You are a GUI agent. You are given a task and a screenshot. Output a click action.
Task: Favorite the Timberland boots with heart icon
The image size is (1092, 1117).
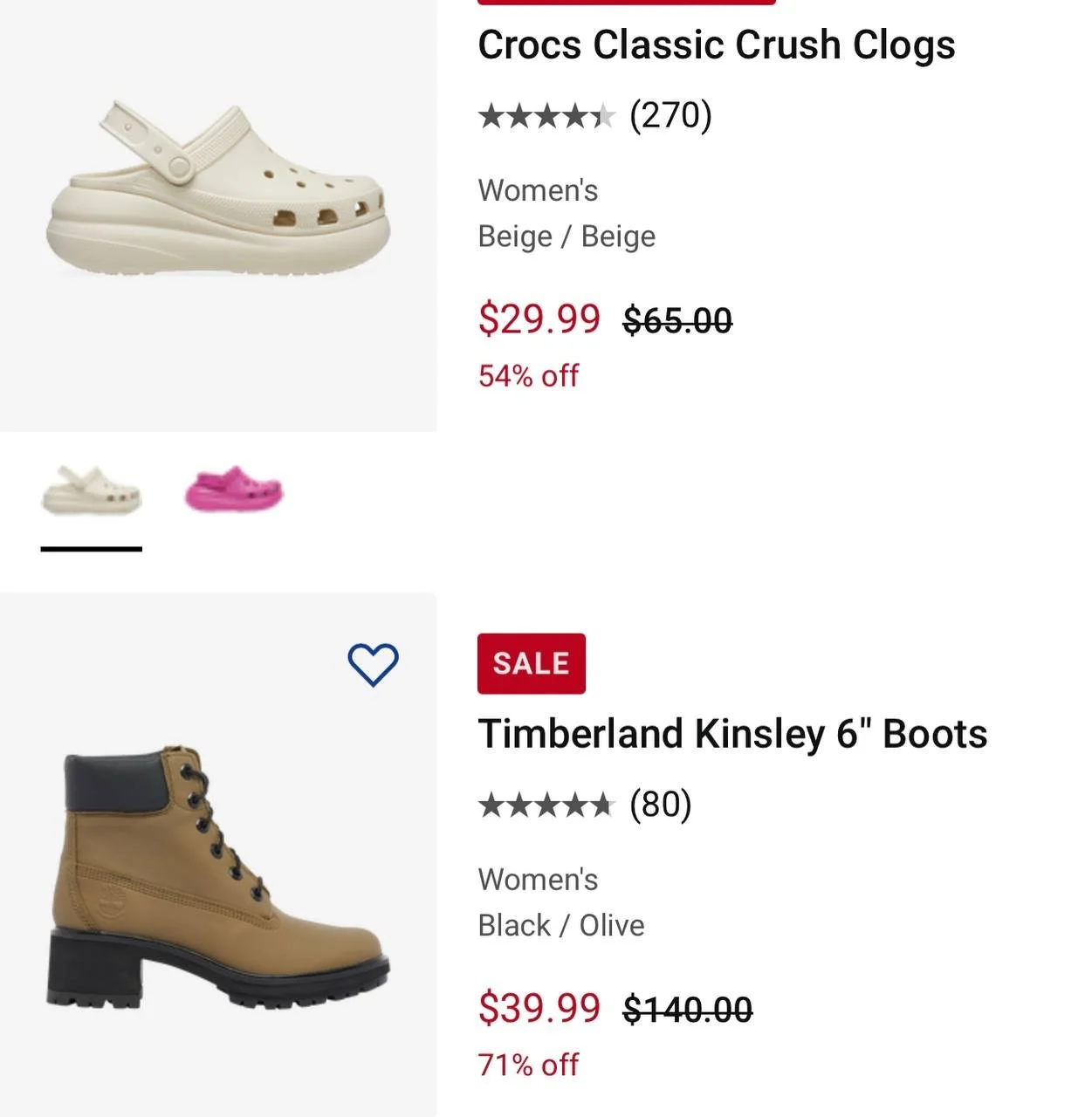373,665
